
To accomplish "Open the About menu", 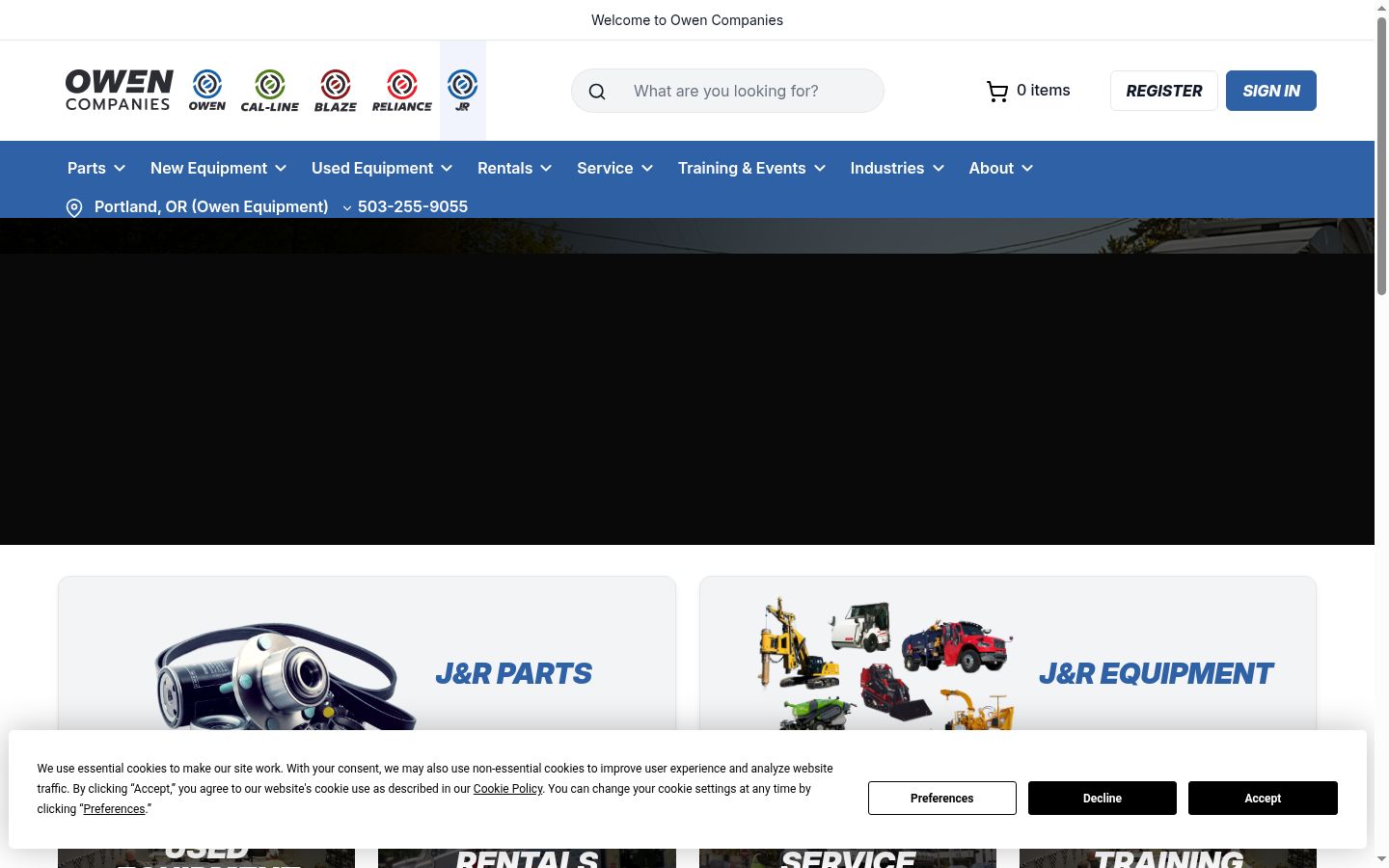I will click(x=1001, y=168).
